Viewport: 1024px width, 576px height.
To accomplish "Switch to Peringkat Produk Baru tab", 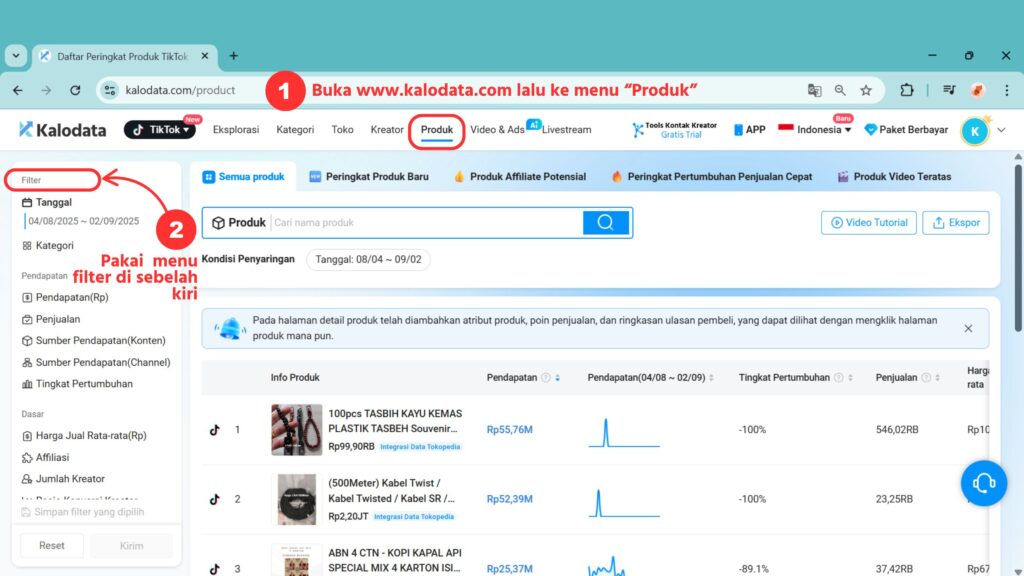I will tap(369, 177).
